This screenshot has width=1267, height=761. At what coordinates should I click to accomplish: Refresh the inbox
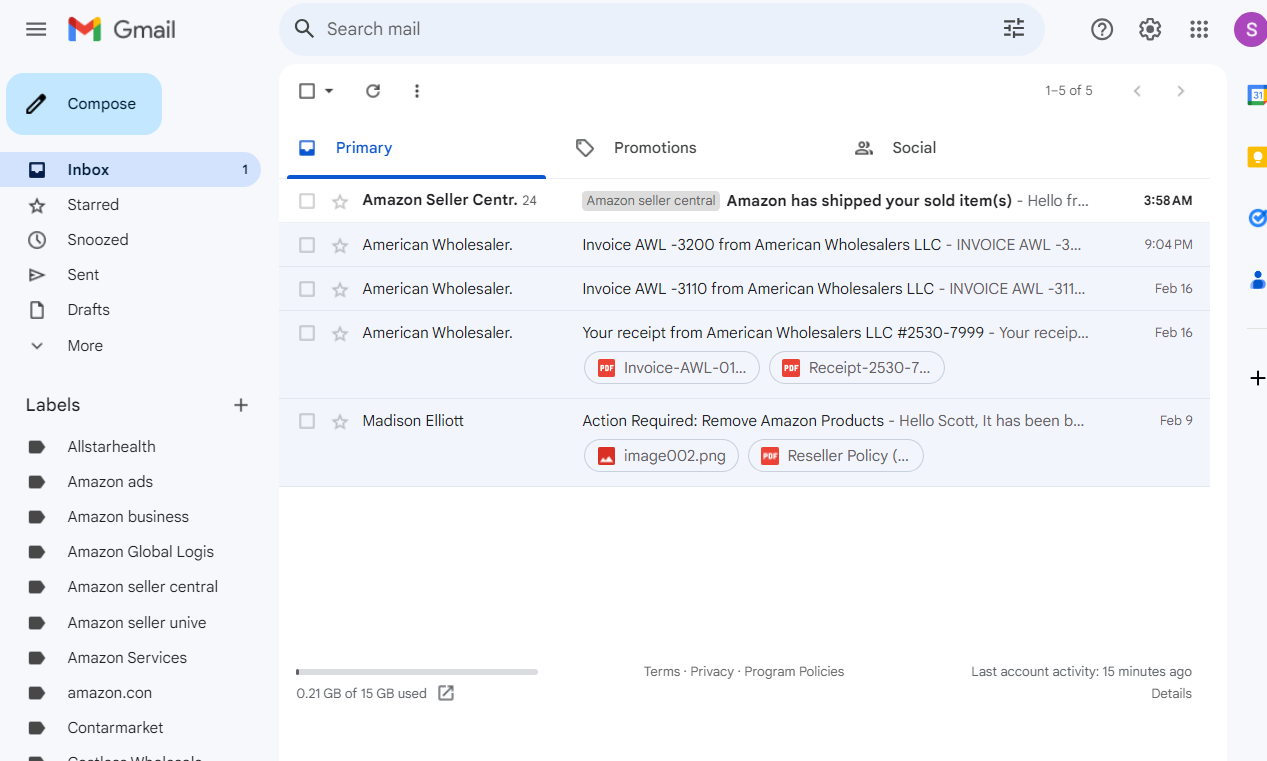(373, 91)
